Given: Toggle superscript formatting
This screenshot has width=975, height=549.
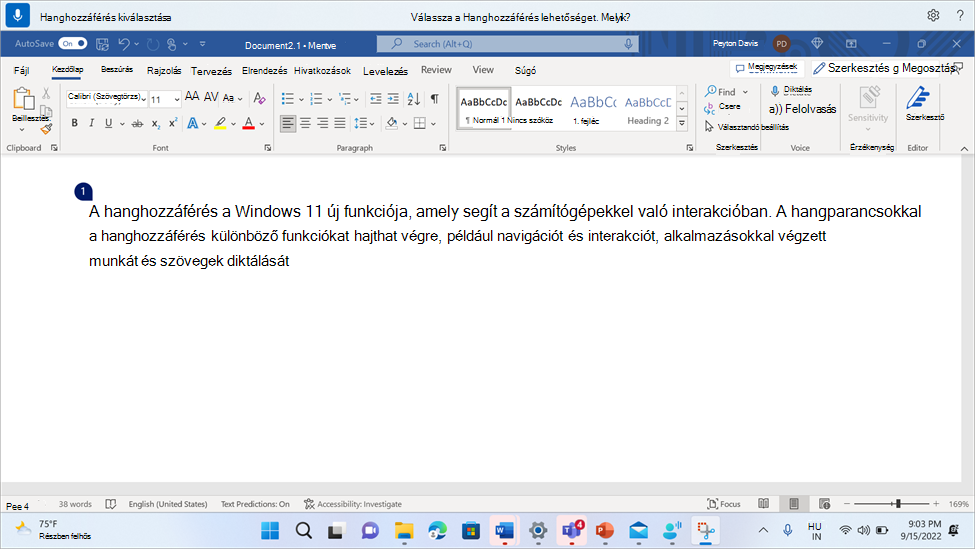Looking at the screenshot, I should pyautogui.click(x=173, y=122).
